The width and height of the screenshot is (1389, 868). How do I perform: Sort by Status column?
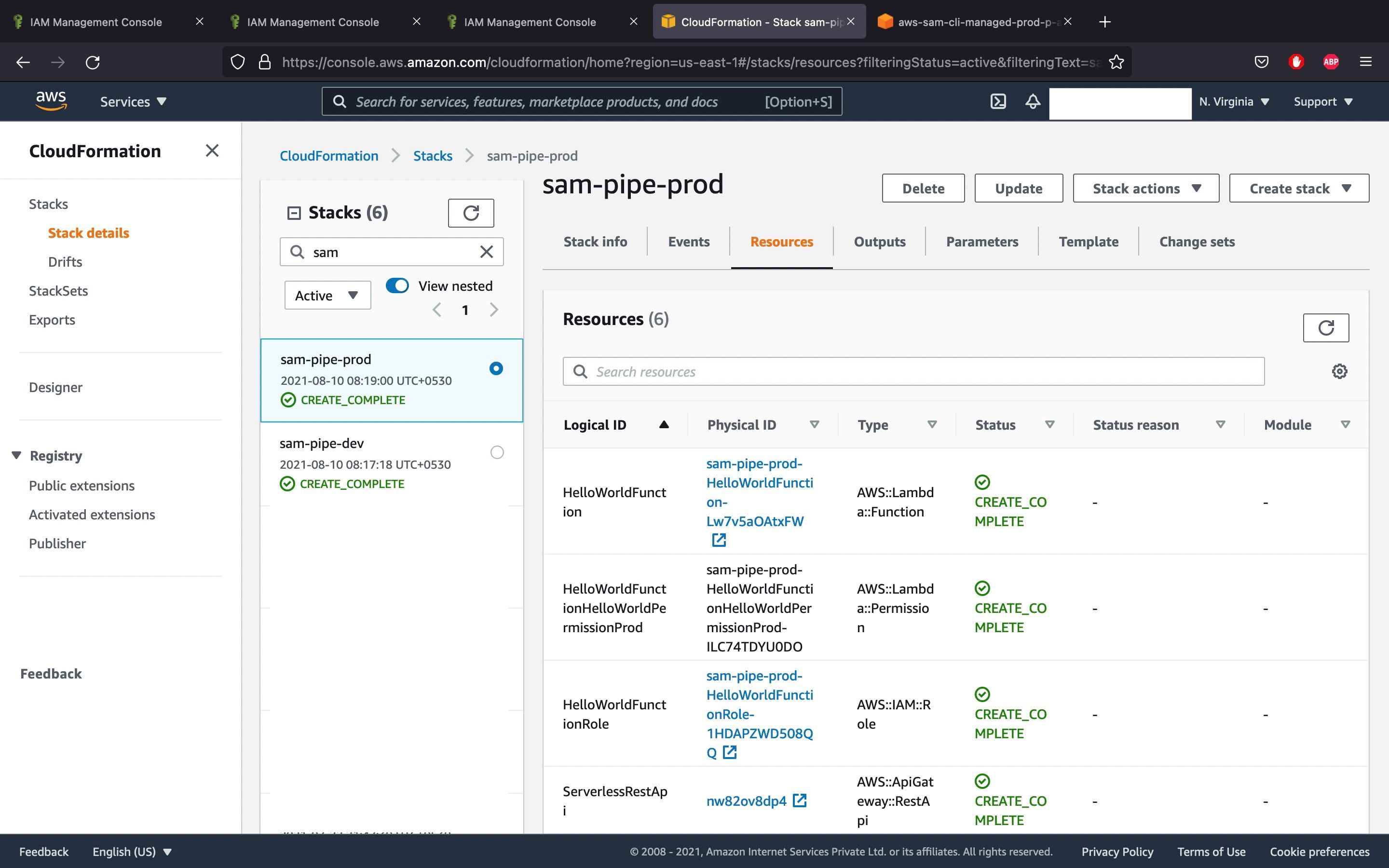1050,424
